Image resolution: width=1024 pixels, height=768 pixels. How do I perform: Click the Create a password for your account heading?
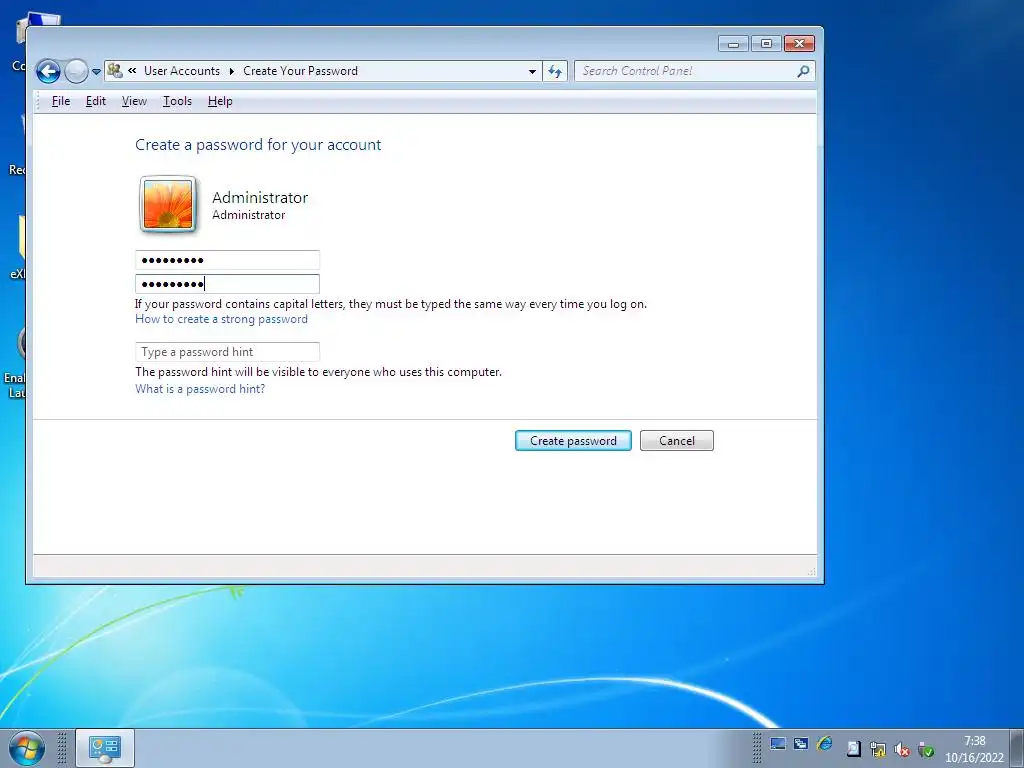258,145
